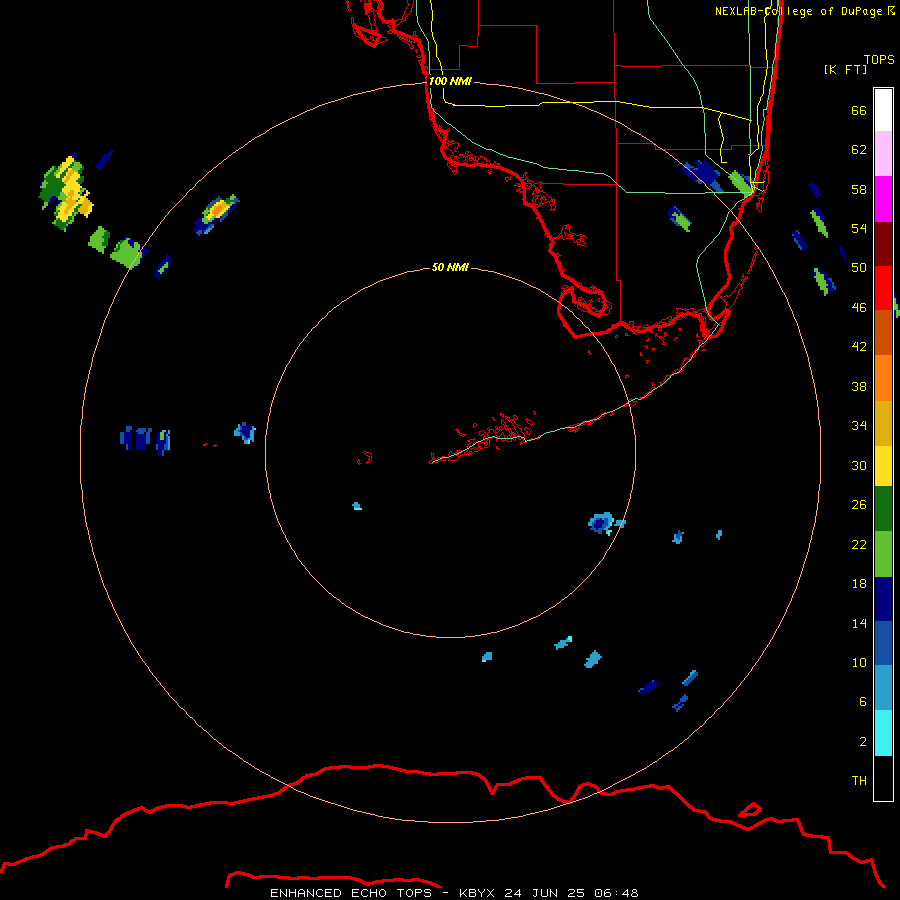
Task: Click the "62" scale value
Action: [859, 150]
